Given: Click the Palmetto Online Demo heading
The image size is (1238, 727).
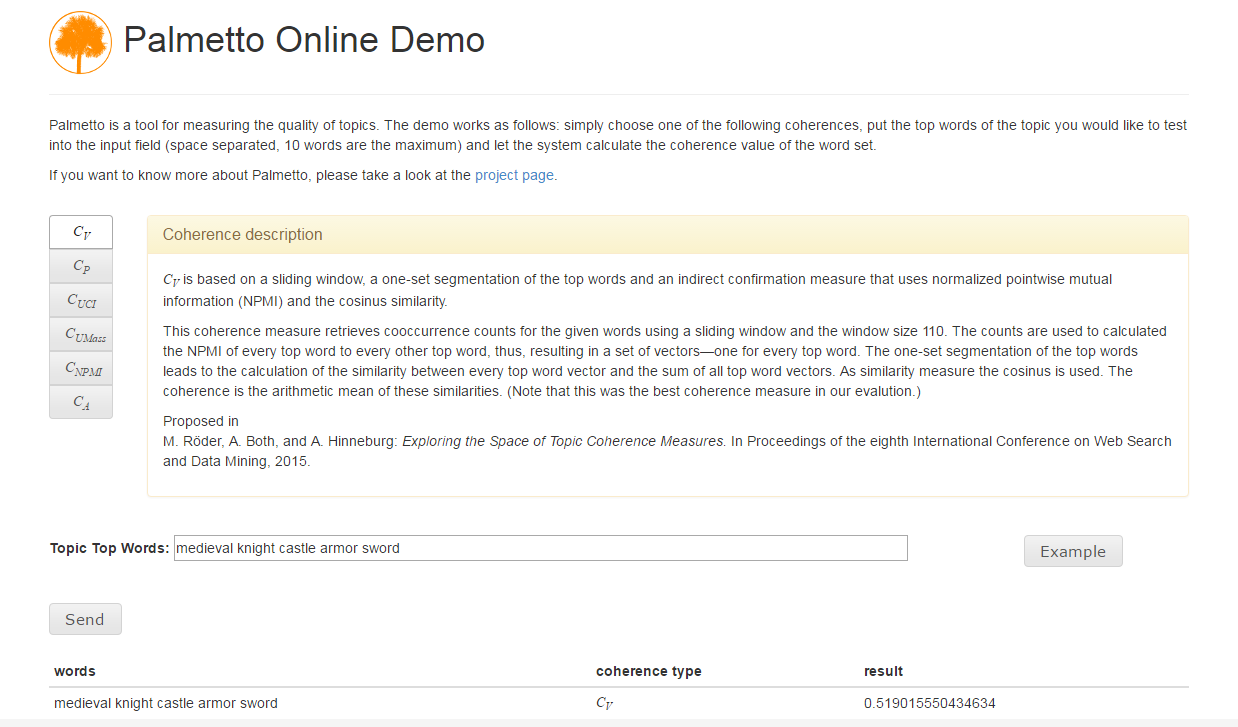Looking at the screenshot, I should point(304,40).
